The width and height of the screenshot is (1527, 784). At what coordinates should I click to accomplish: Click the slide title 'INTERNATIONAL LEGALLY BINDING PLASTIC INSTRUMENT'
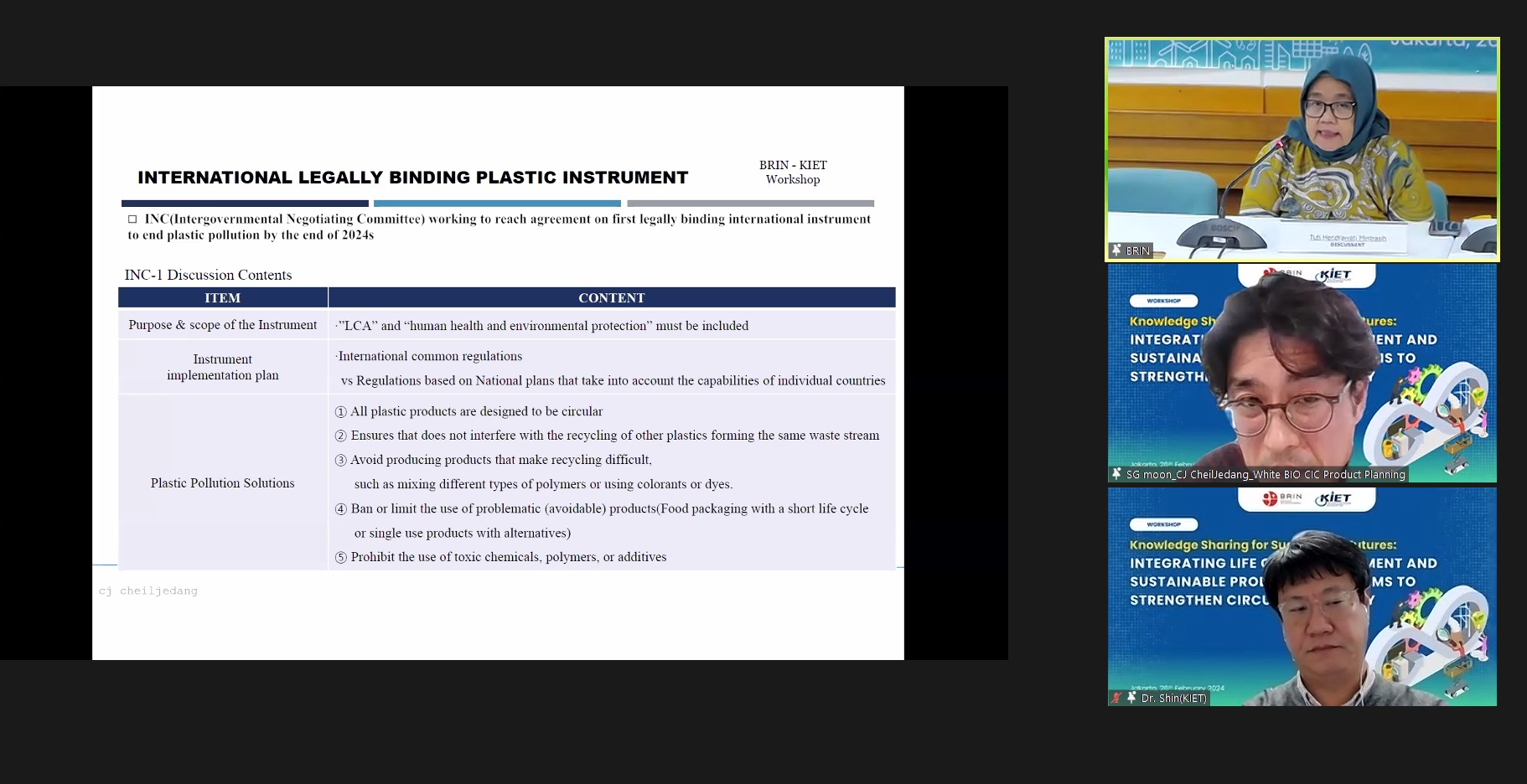click(x=412, y=178)
